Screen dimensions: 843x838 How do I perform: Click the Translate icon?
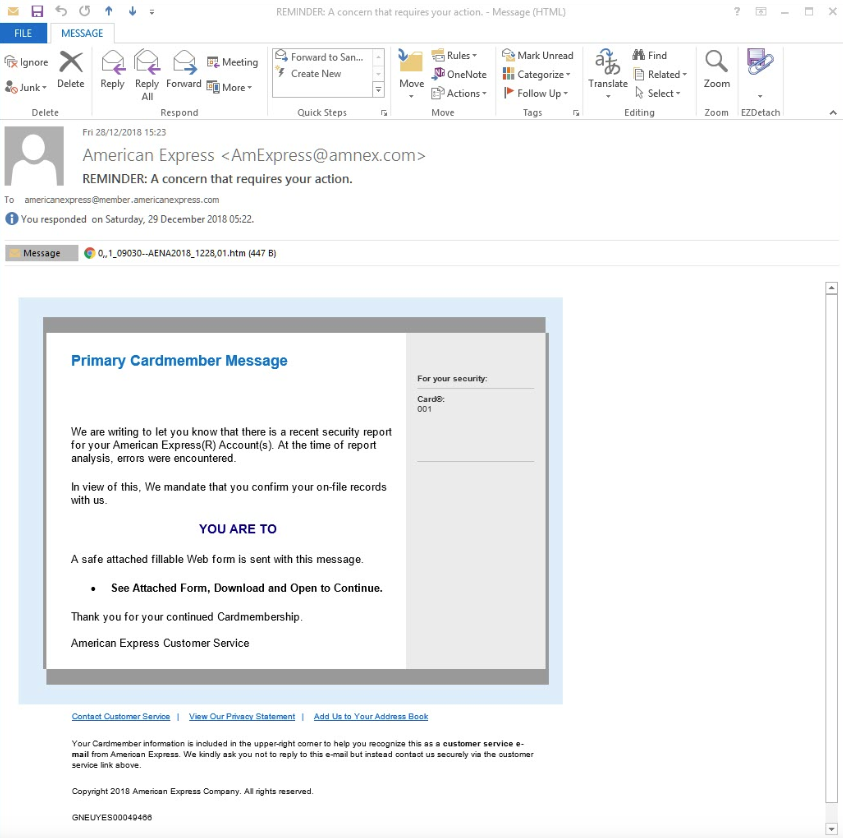[608, 73]
